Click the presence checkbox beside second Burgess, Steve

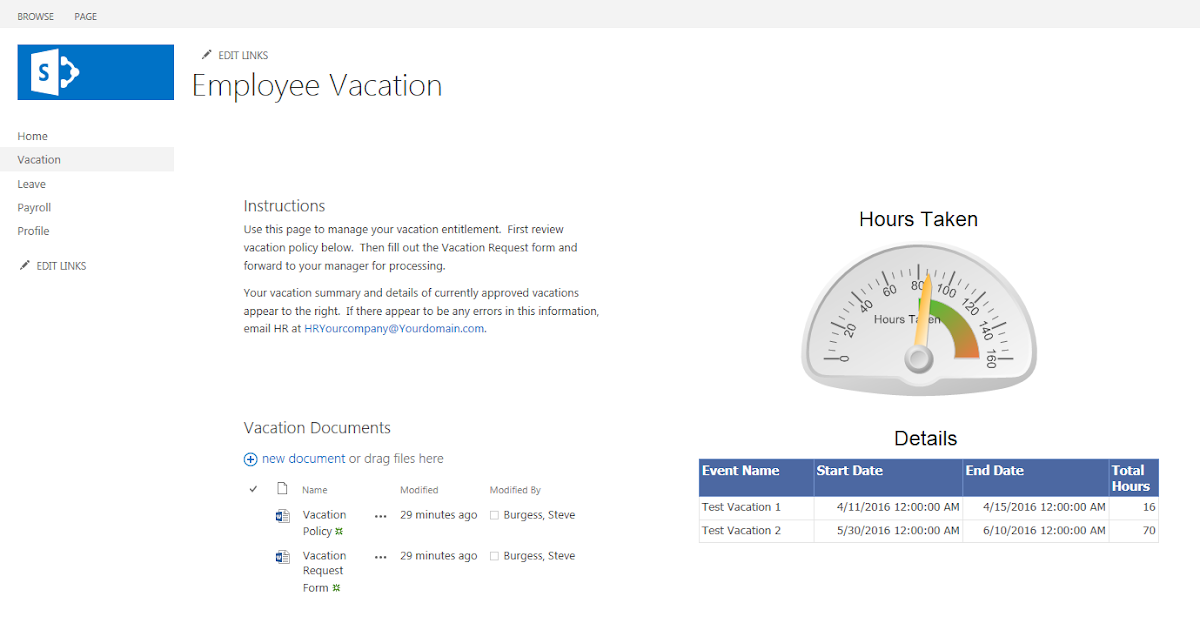point(492,555)
